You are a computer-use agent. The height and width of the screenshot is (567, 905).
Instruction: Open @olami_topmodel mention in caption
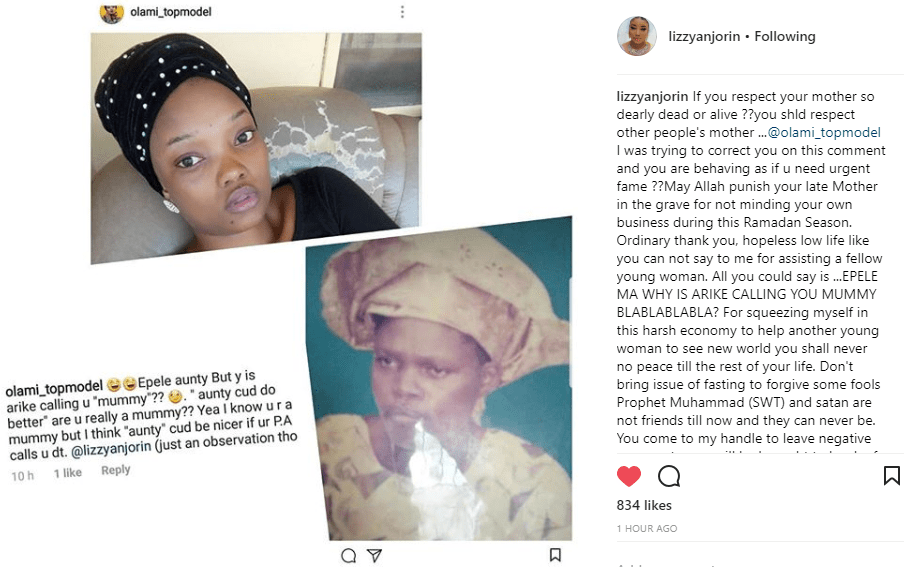pos(824,132)
